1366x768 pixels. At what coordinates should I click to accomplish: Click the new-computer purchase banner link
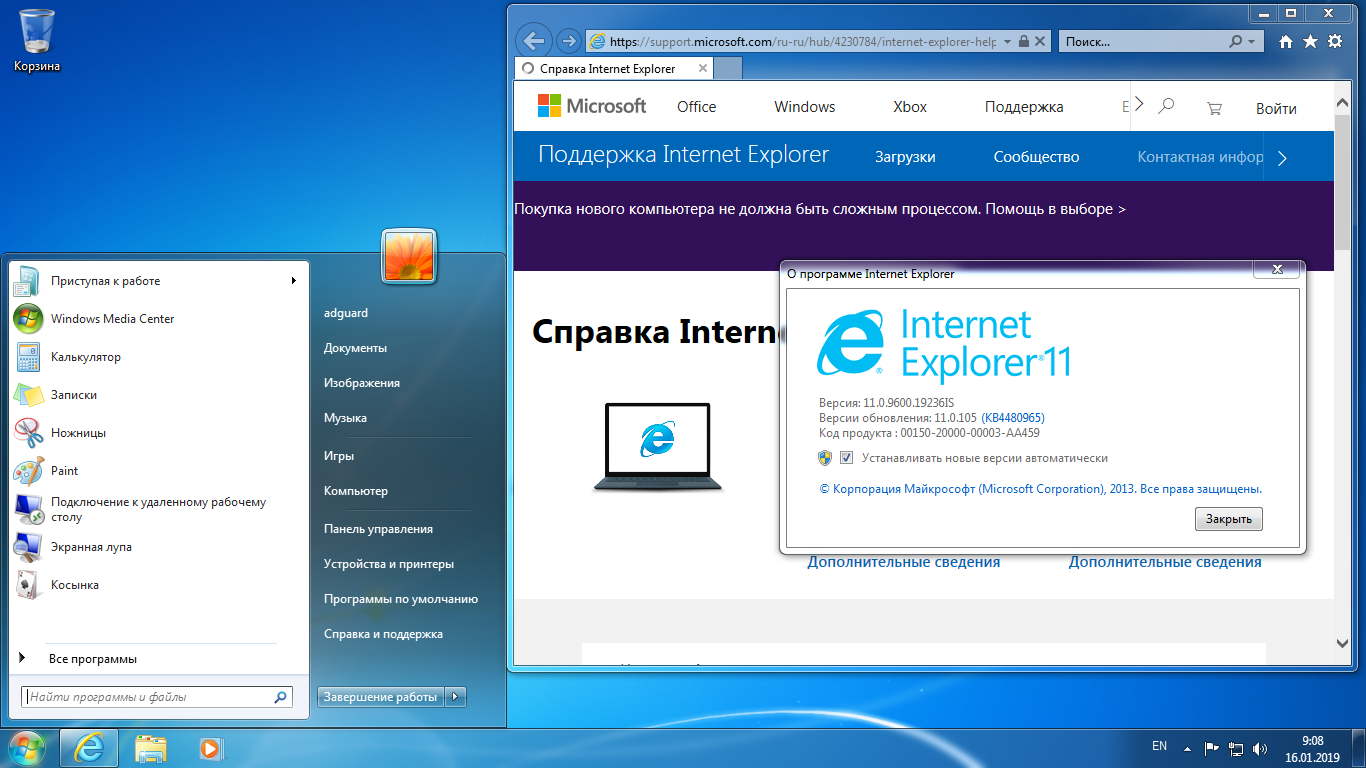pos(820,209)
